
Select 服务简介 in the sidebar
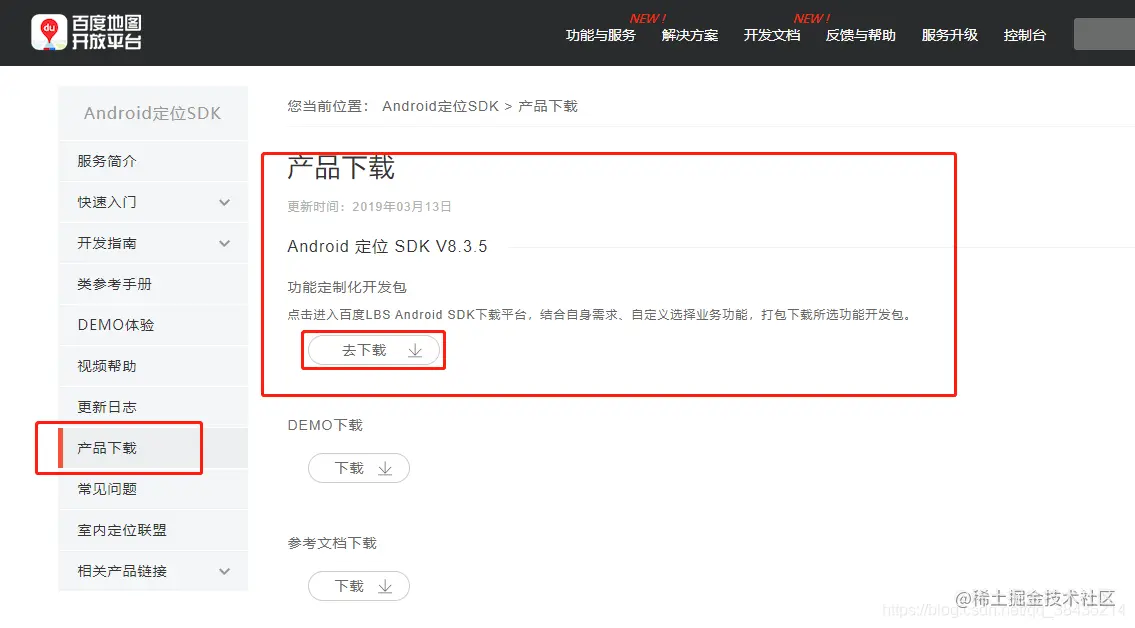click(x=153, y=161)
